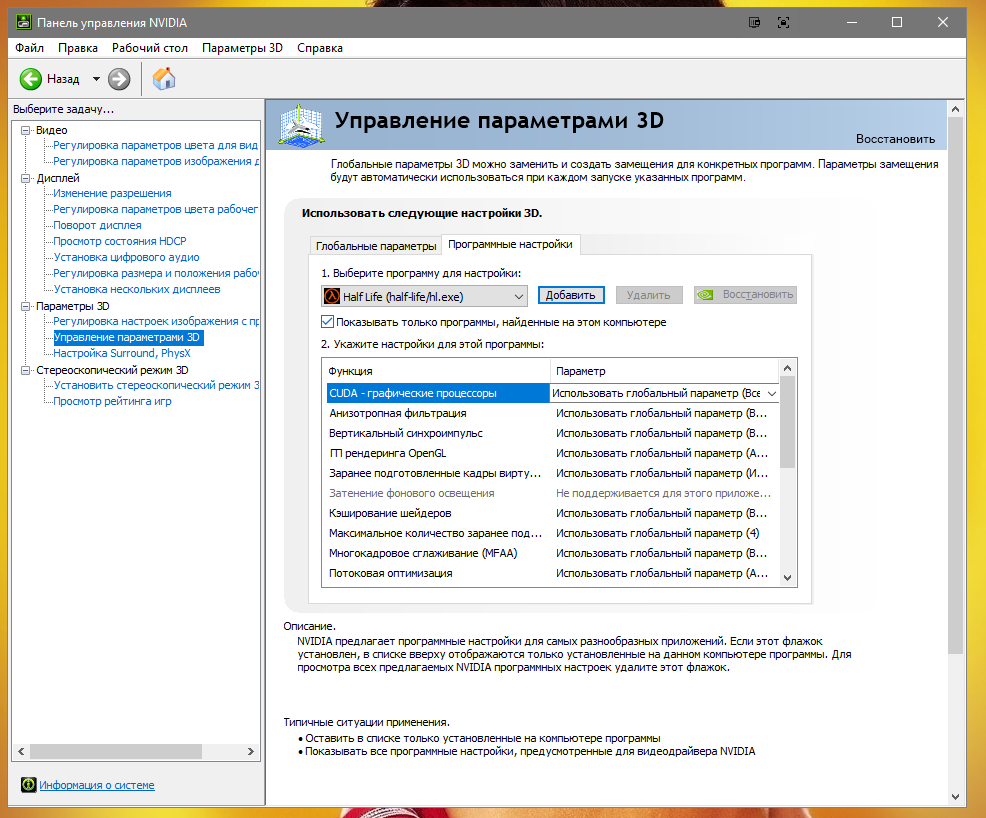
Task: Click the main panel scroll-down arrow
Action: pyautogui.click(x=955, y=797)
